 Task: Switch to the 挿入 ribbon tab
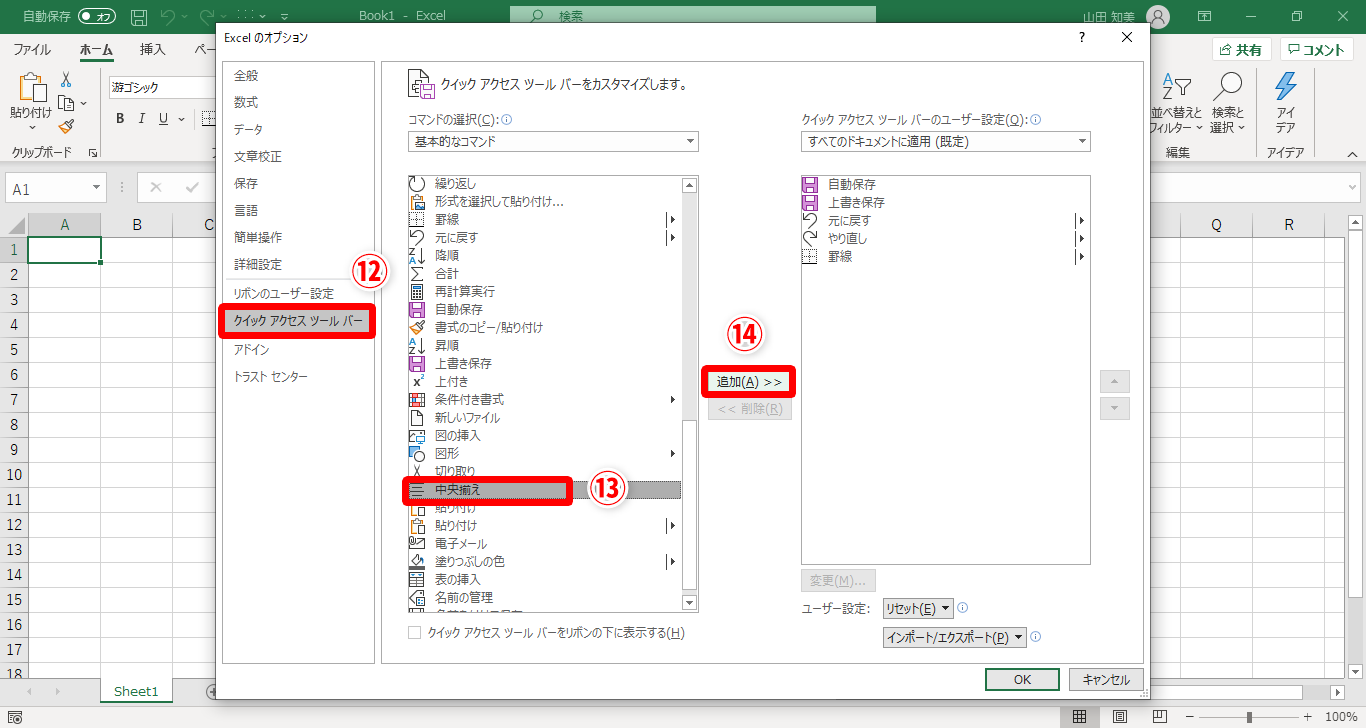(x=153, y=50)
